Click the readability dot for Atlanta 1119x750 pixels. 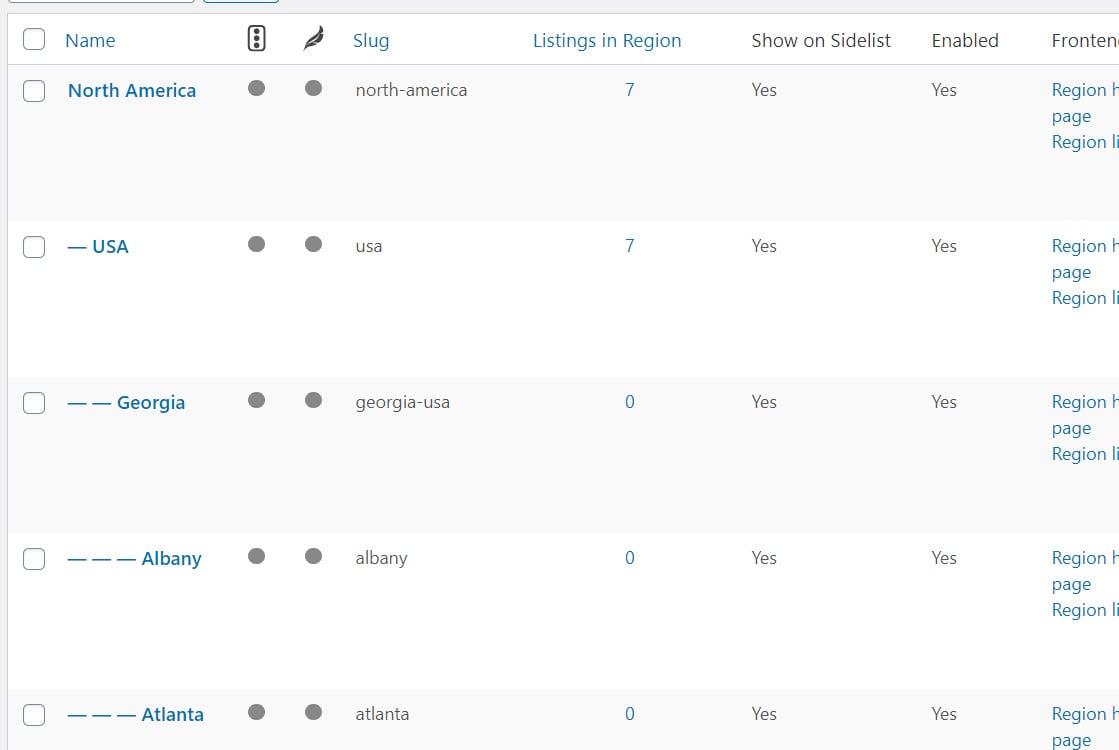coord(313,712)
